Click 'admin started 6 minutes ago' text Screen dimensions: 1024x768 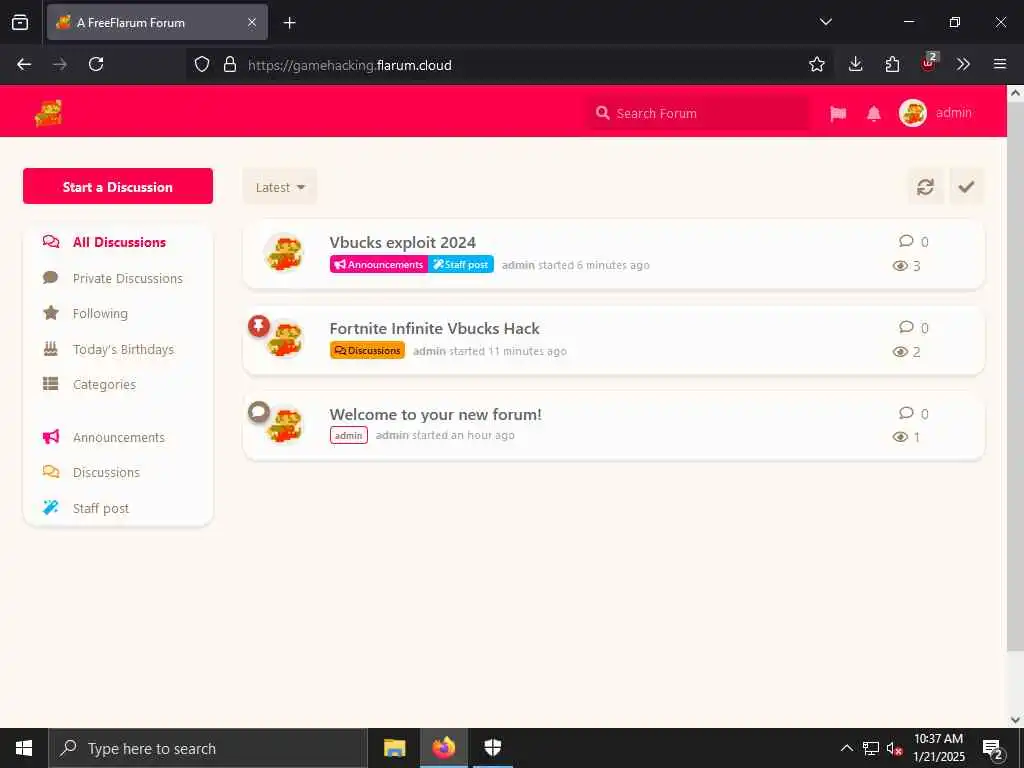point(575,265)
